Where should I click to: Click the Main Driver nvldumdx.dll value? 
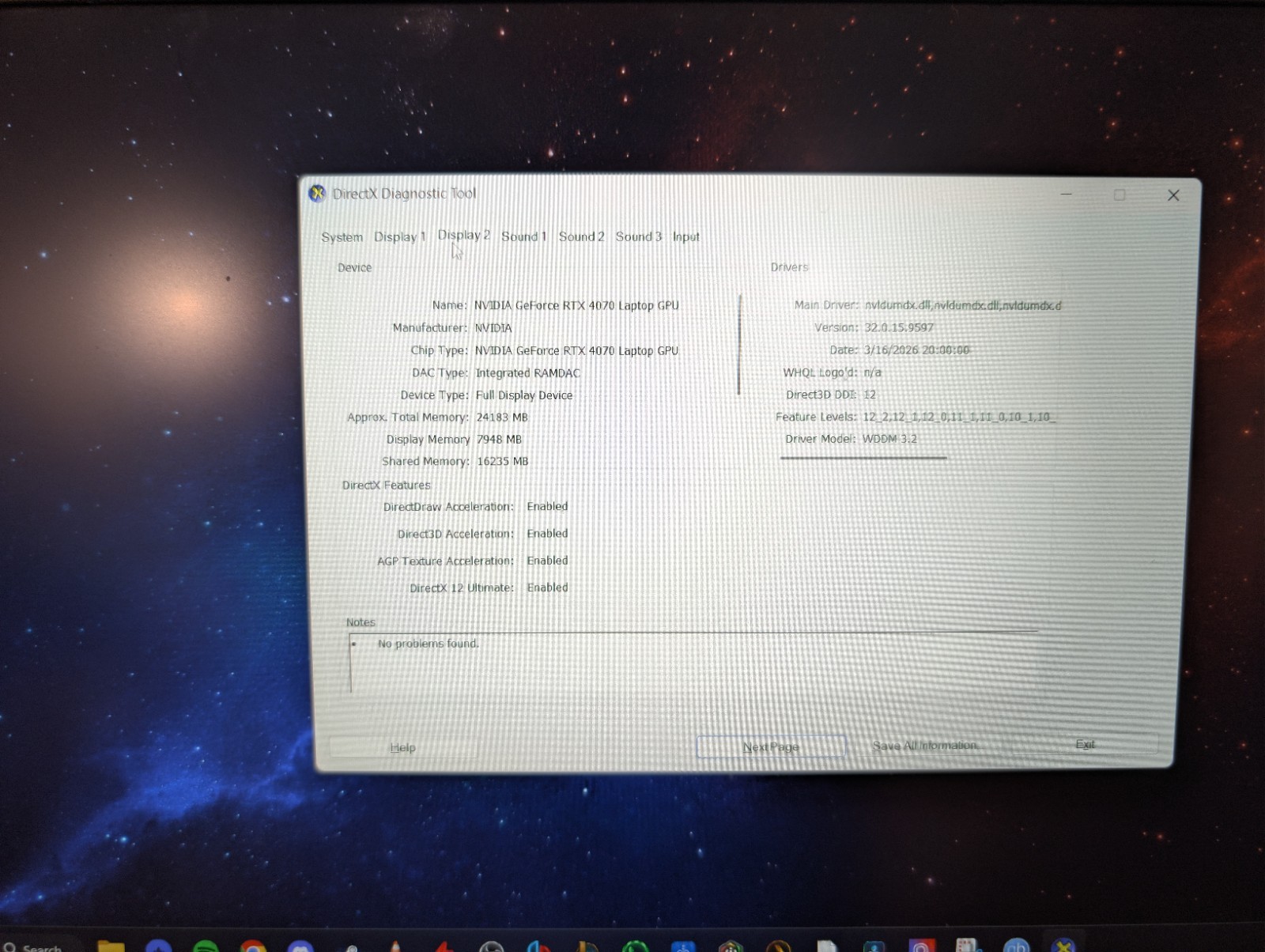962,305
